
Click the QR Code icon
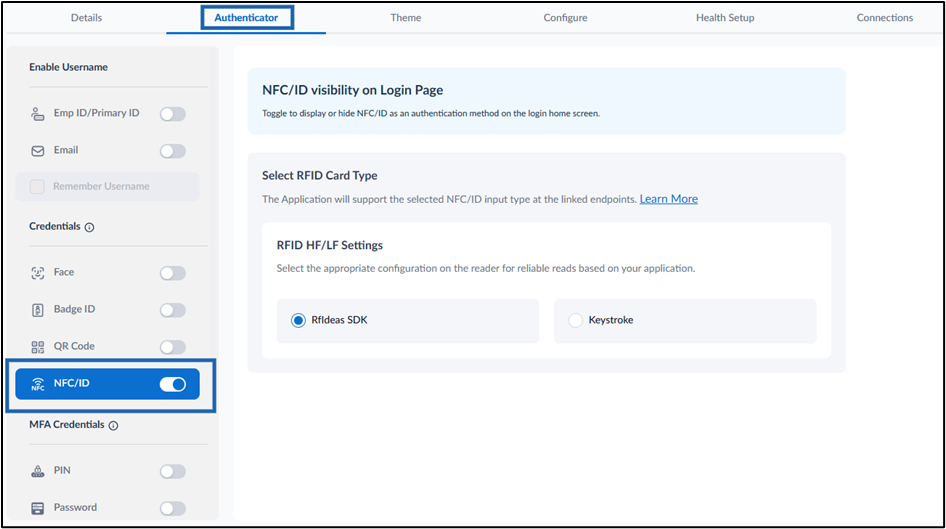click(37, 347)
